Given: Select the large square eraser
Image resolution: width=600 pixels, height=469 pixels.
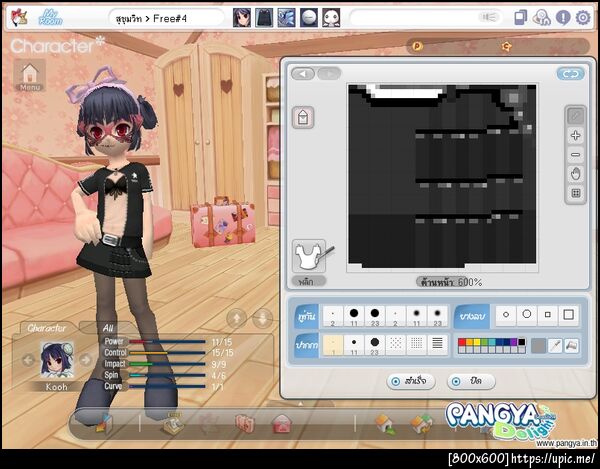Looking at the screenshot, I should [x=569, y=315].
